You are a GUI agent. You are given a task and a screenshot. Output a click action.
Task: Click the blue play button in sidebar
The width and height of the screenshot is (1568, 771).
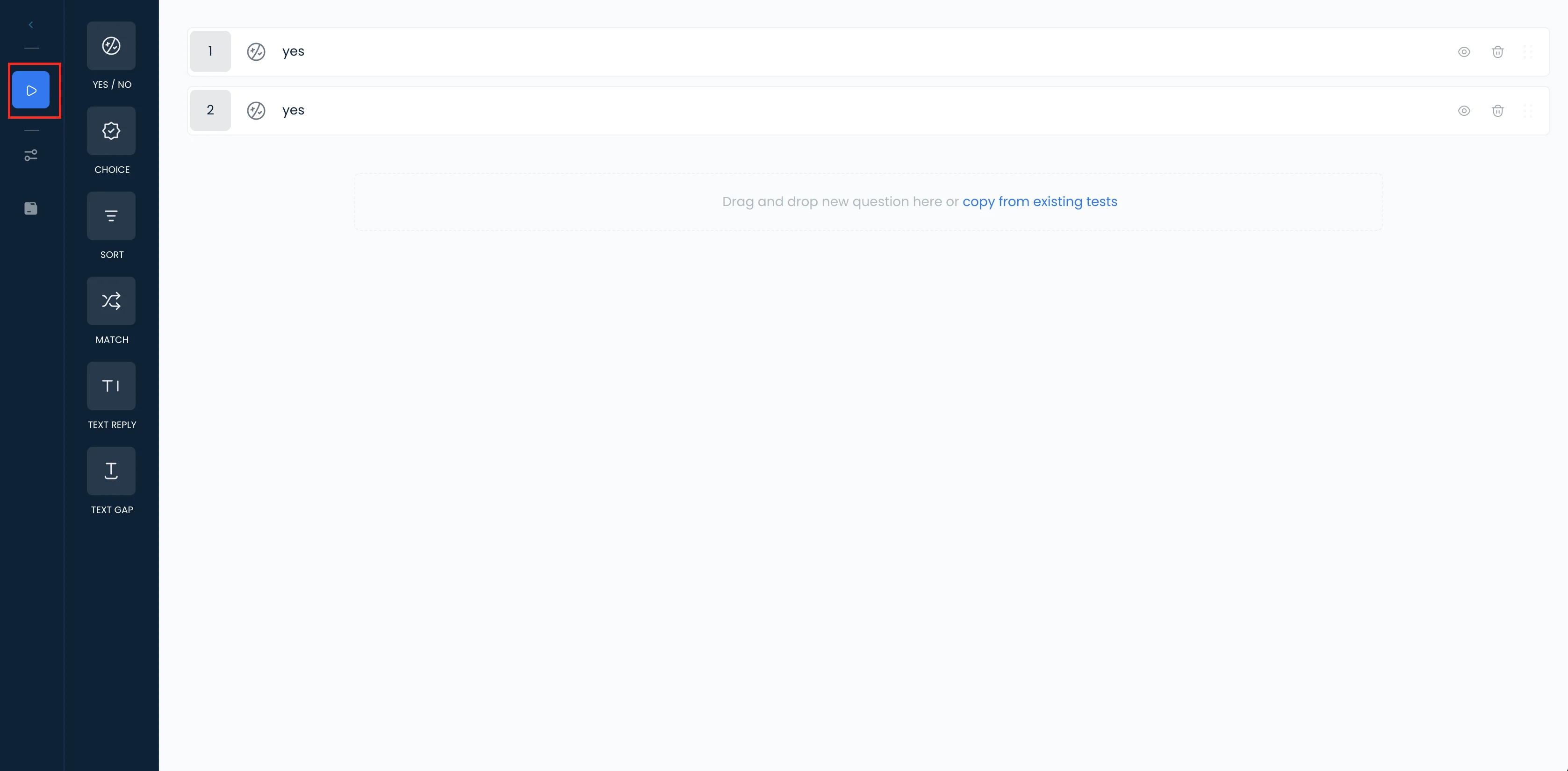[x=31, y=91]
